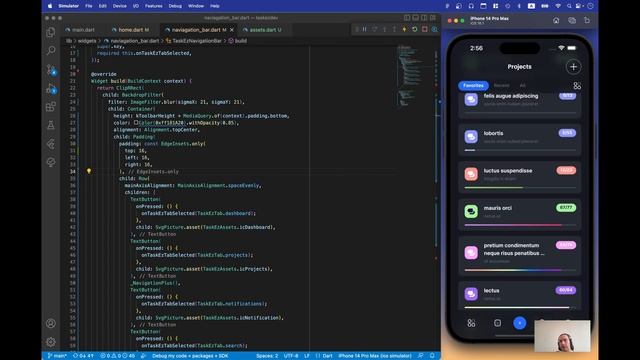The height and width of the screenshot is (360, 640).
Task: Click the main git branch in status bar
Action: click(x=57, y=356)
